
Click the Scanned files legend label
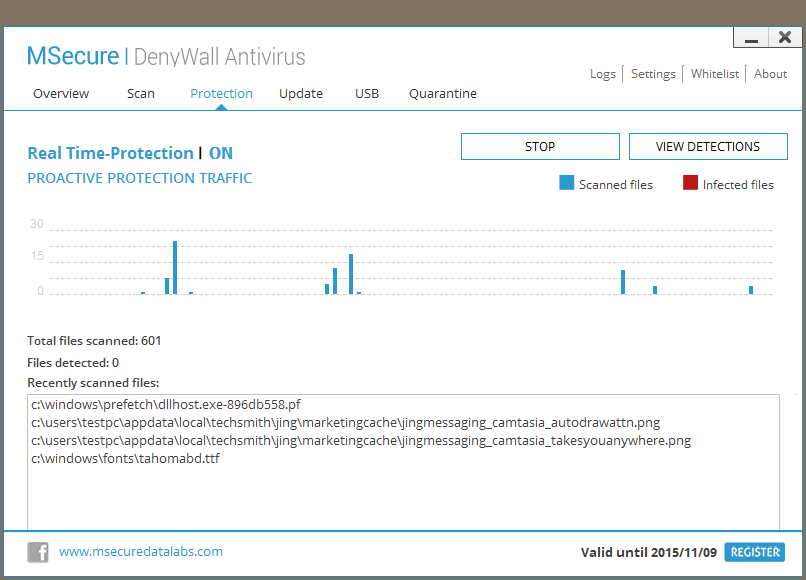click(616, 185)
